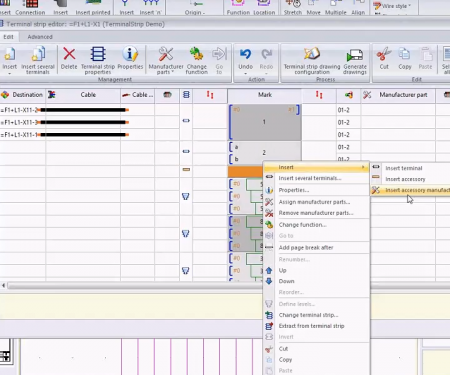
Task: Click Move tool in top toolbar
Action: (313, 7)
